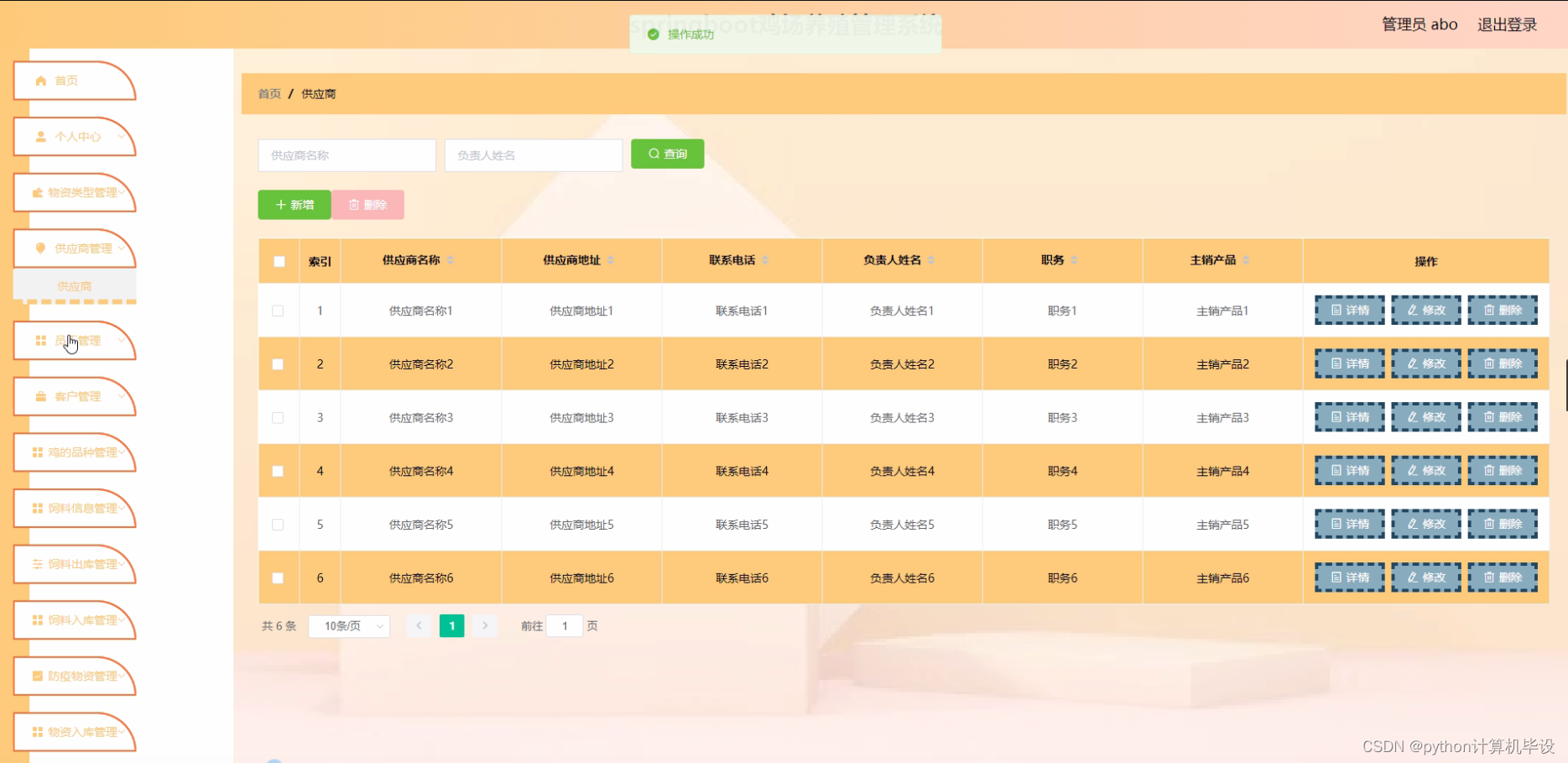Open the 供应商 submenu item
The width and height of the screenshot is (1568, 763).
tap(75, 285)
